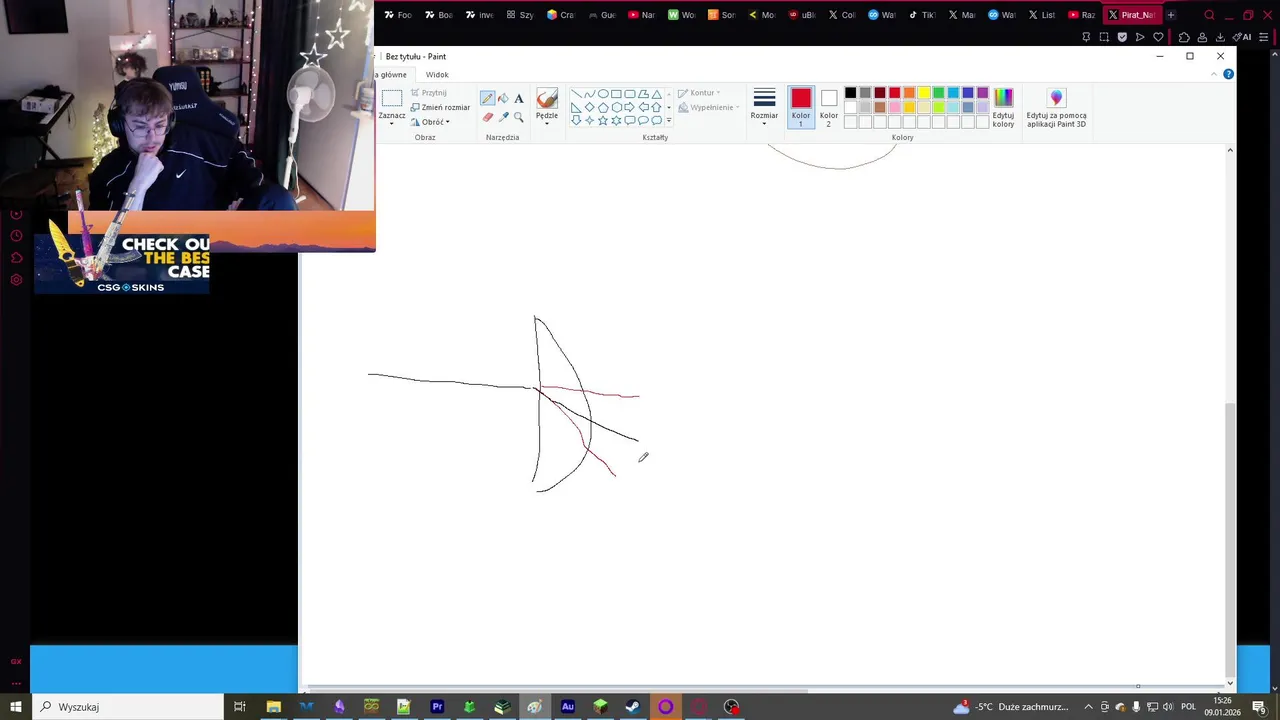Open Edytuj kolory color editor

1003,107
